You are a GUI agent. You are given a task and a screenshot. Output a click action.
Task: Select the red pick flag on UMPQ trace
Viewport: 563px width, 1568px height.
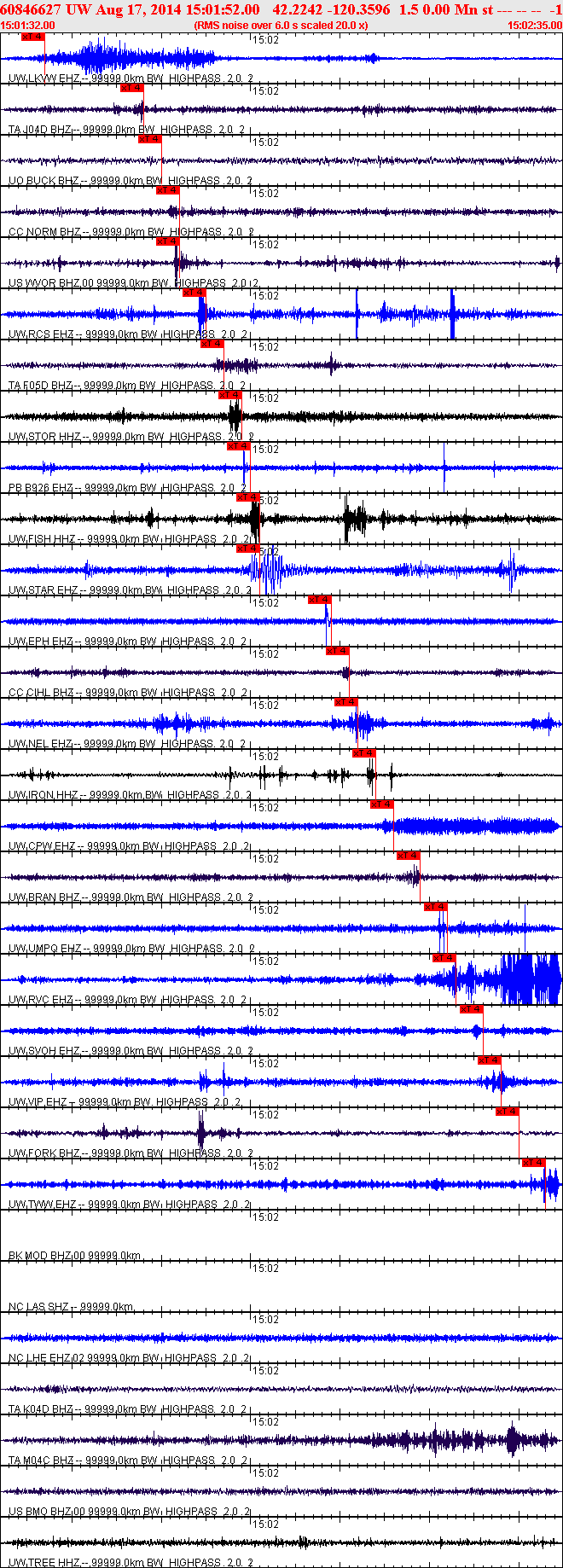click(x=436, y=907)
